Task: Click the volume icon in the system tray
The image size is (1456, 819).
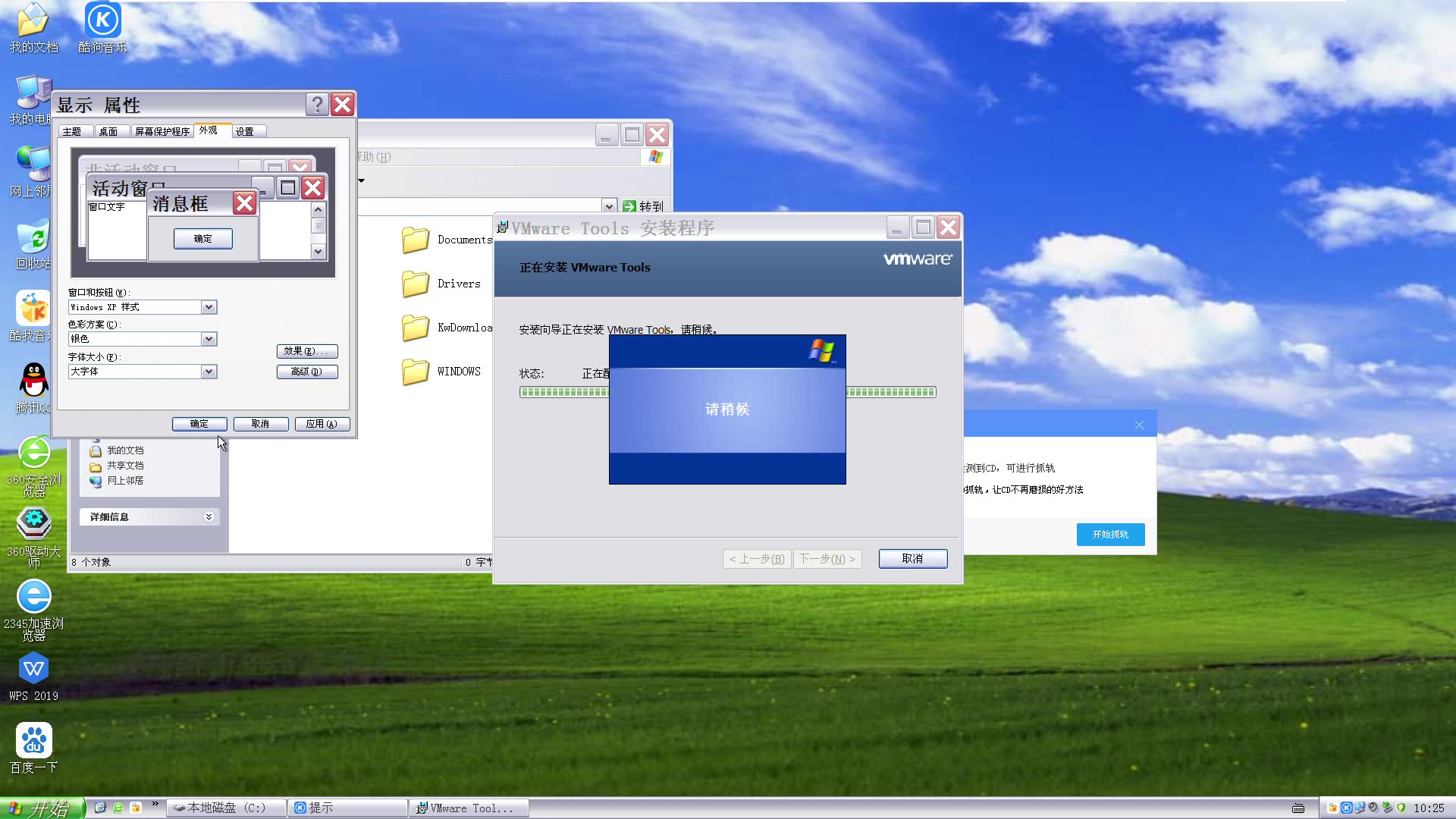Action: click(1374, 808)
